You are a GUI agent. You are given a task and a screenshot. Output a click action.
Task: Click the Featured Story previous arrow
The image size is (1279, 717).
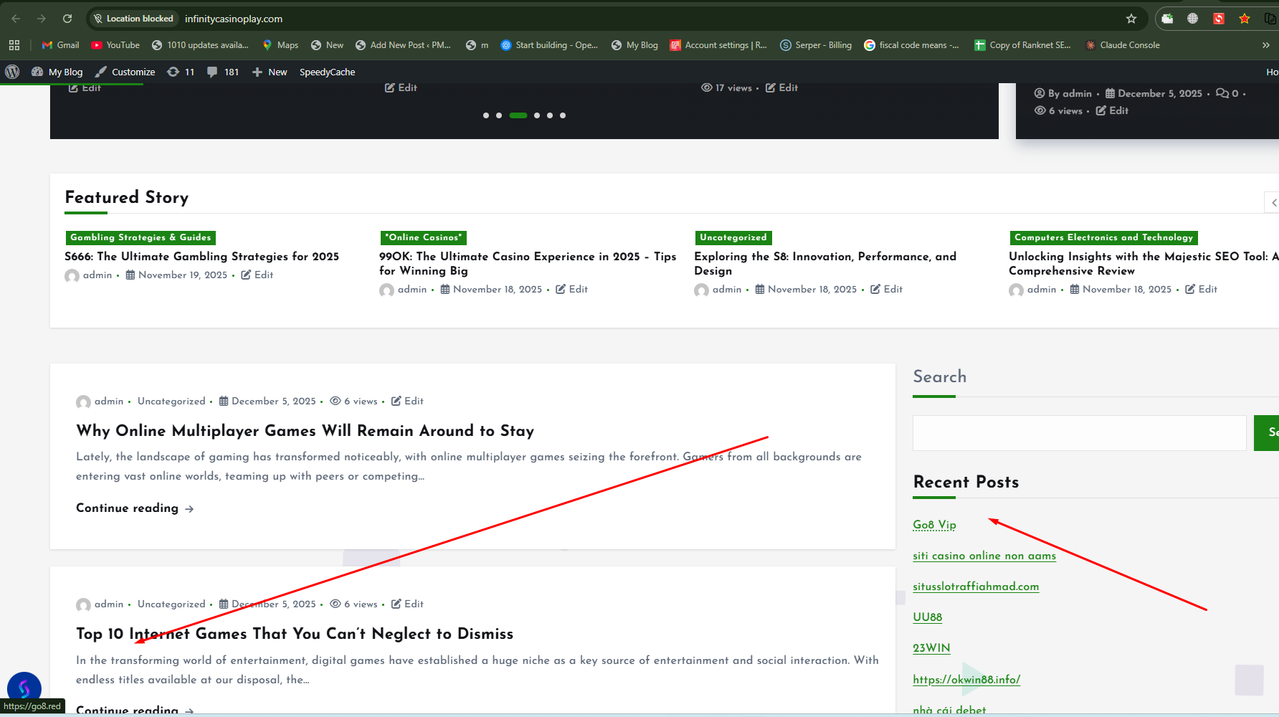coord(1272,202)
